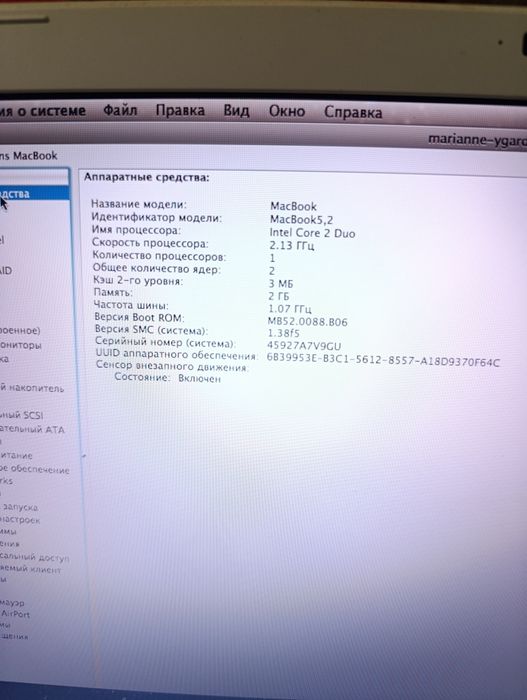Open the app menu ending in 'о системе'
This screenshot has height=700, width=527.
42,110
